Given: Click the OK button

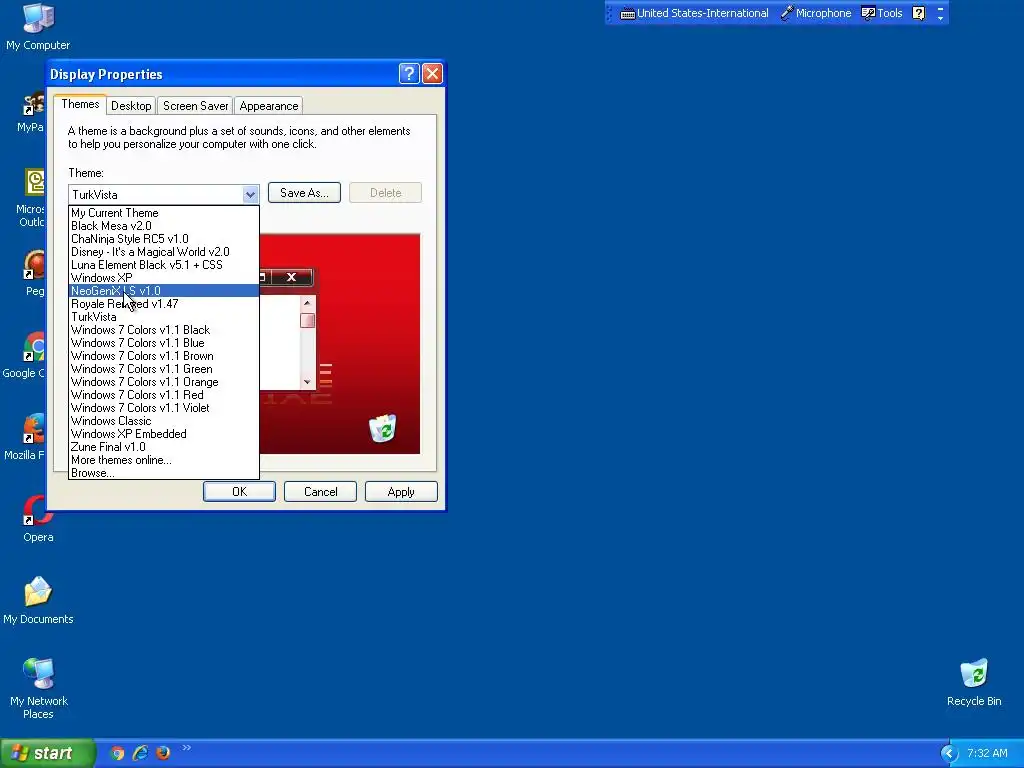Looking at the screenshot, I should tap(239, 492).
